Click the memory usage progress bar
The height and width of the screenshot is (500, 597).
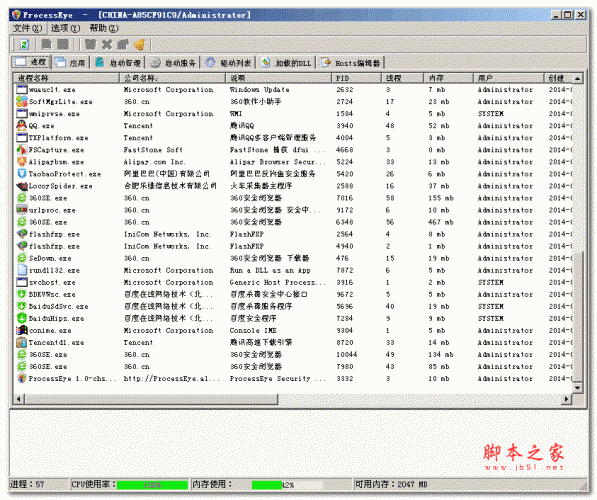[x=287, y=485]
